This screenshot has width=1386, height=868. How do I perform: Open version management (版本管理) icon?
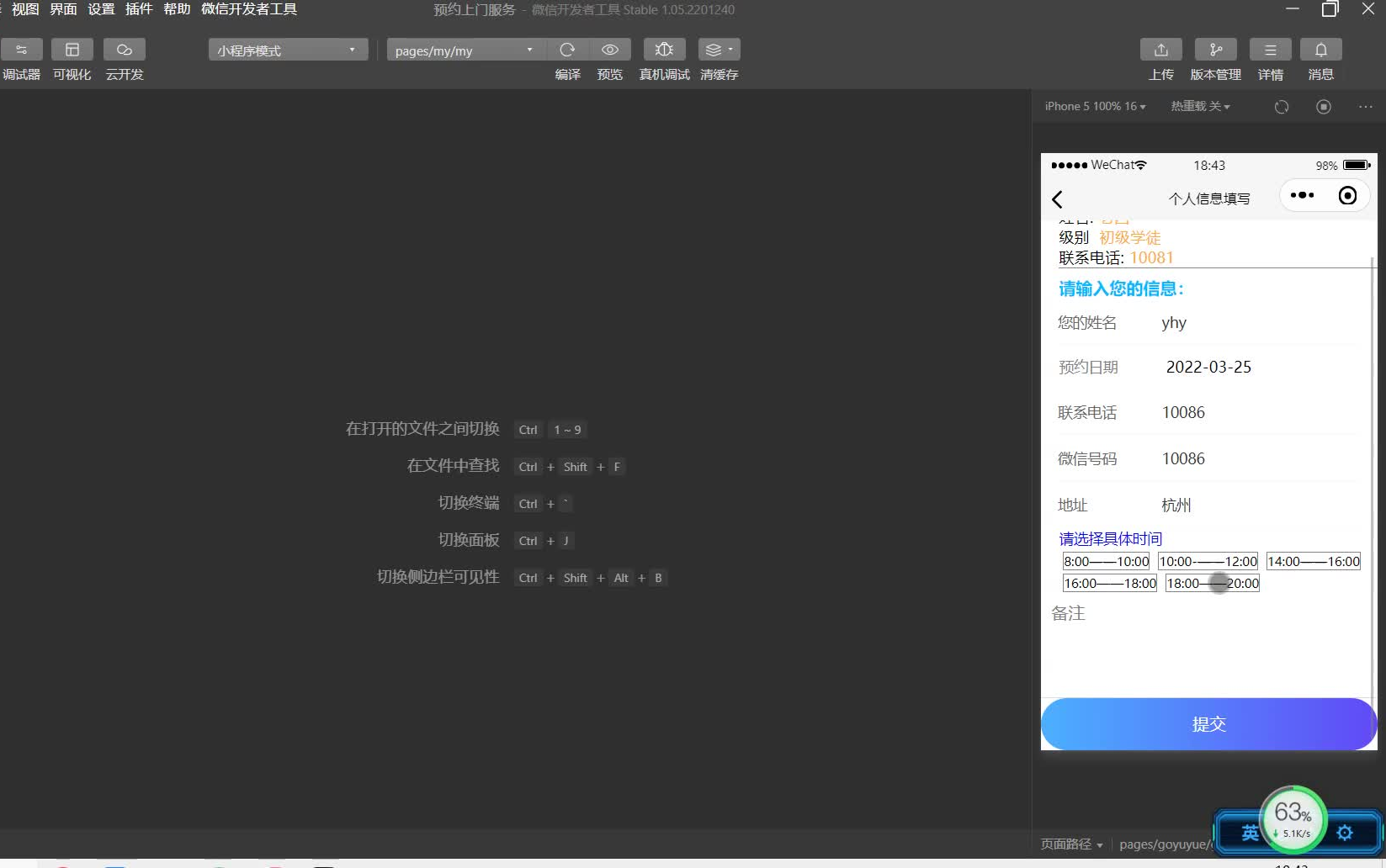click(x=1216, y=50)
